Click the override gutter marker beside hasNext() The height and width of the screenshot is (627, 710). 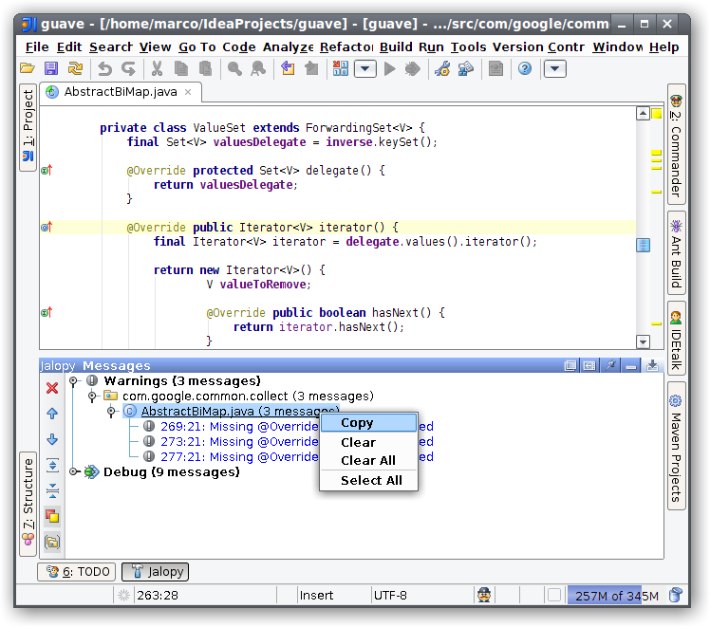click(47, 312)
